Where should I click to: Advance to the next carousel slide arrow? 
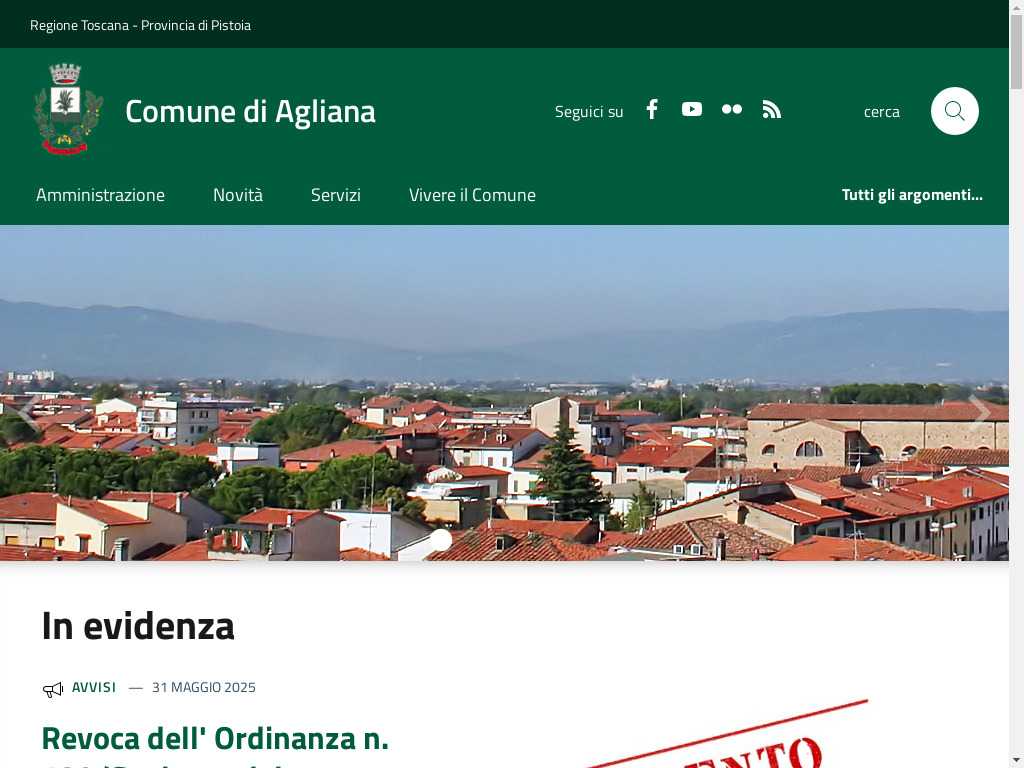point(980,410)
